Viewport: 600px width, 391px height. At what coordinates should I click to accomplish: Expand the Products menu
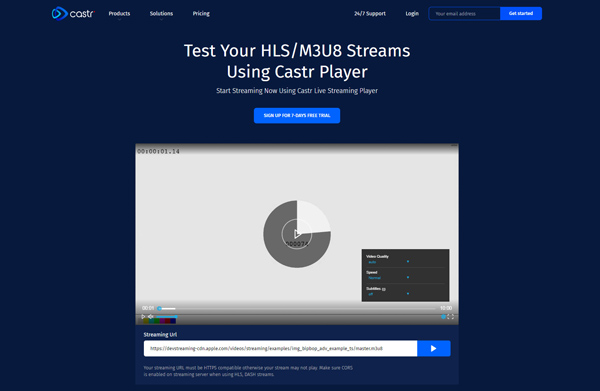click(119, 14)
